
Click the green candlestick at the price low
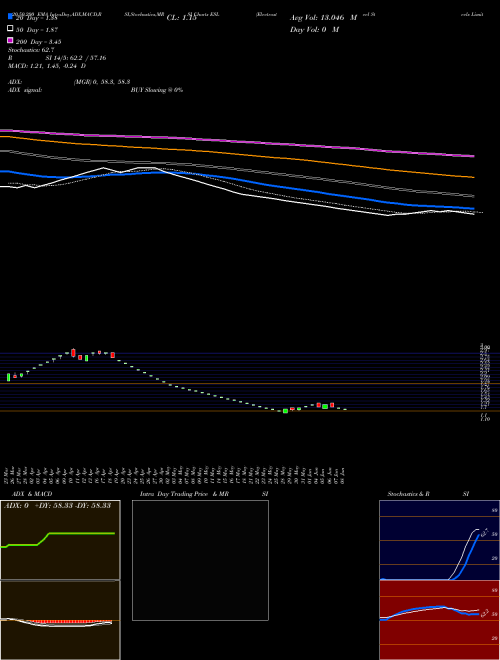coord(285,411)
